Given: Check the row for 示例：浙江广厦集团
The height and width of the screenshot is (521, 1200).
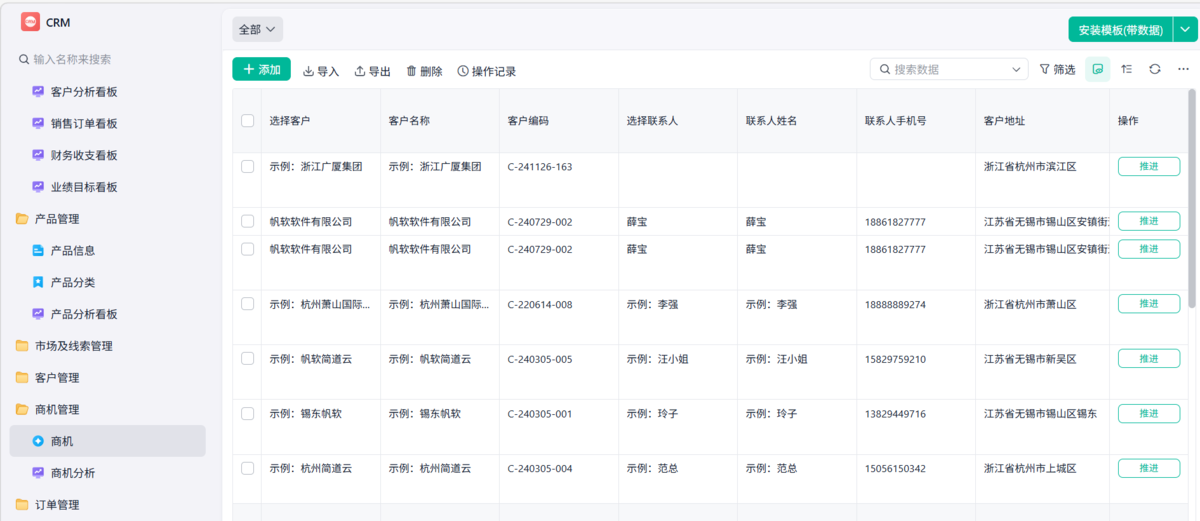Looking at the screenshot, I should (248, 167).
